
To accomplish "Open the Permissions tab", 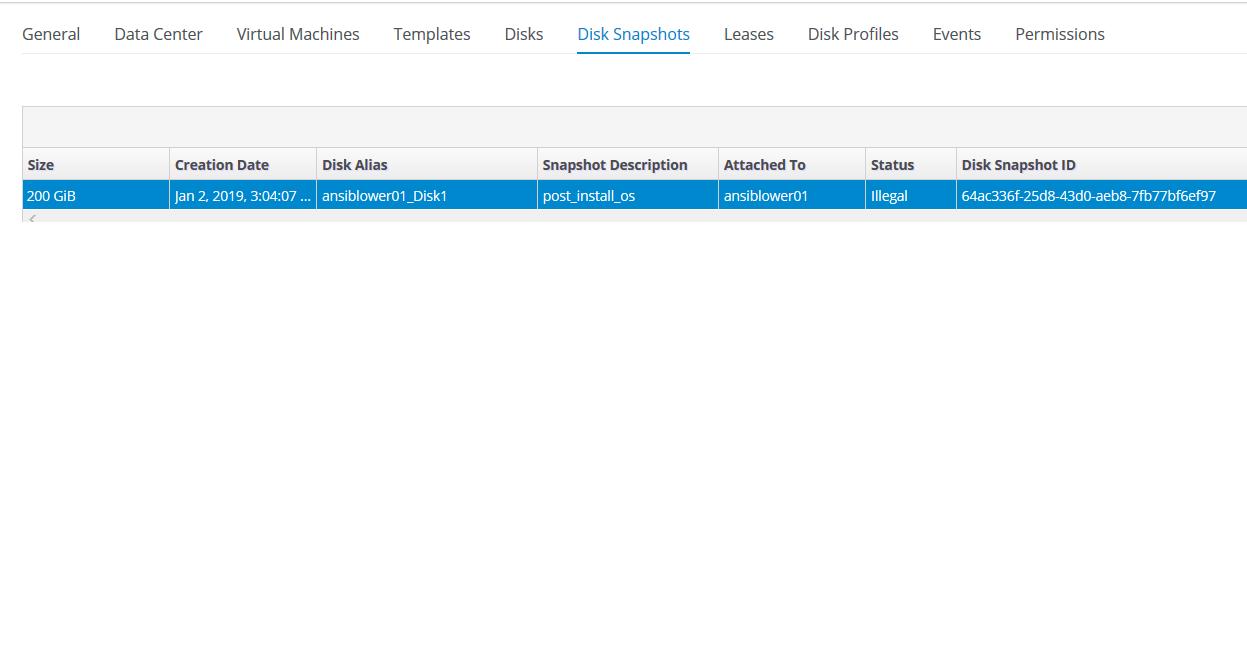I will [x=1060, y=34].
